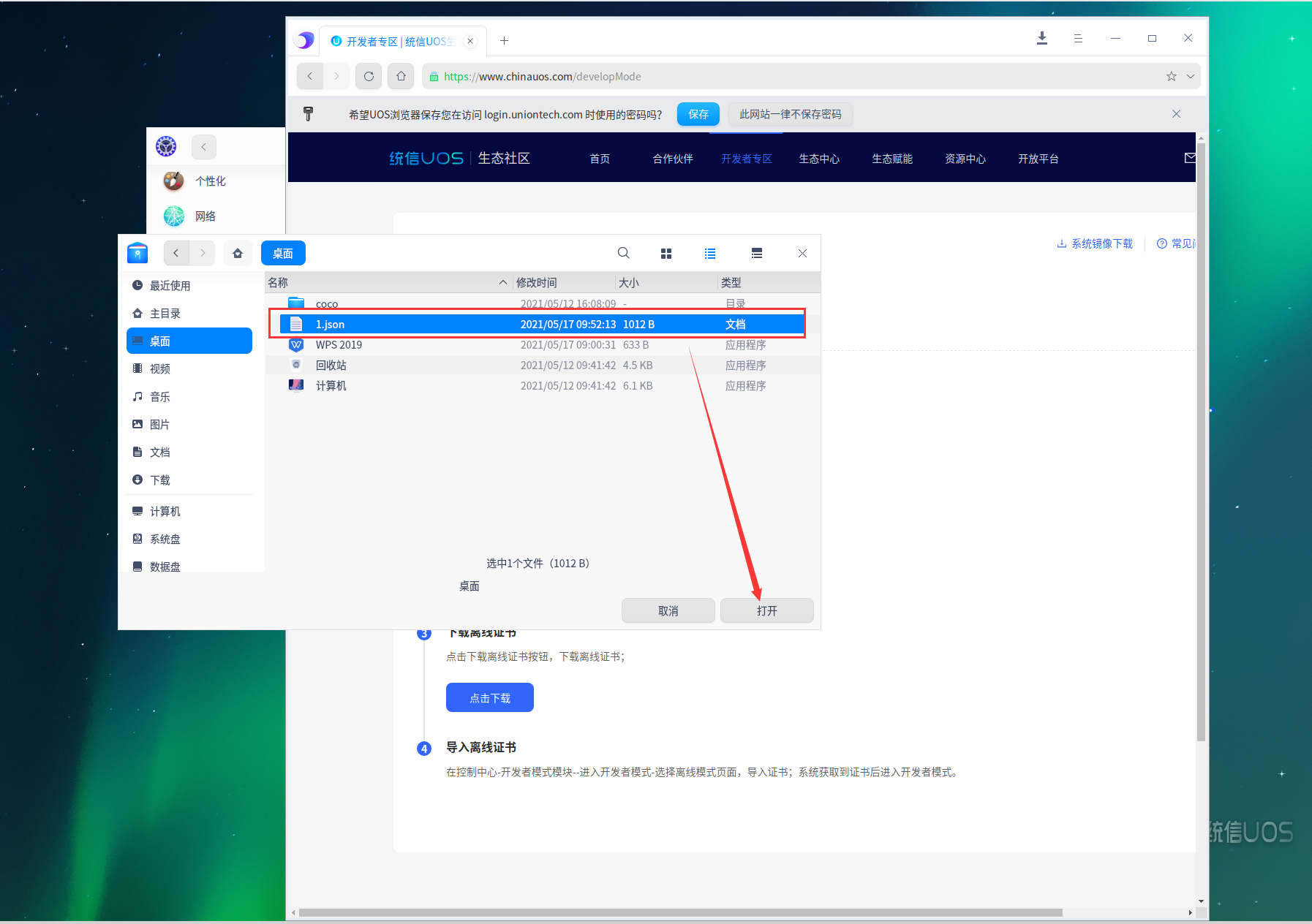Select 数据盘 in file dialog sidebar
Viewport: 1312px width, 924px height.
189,565
